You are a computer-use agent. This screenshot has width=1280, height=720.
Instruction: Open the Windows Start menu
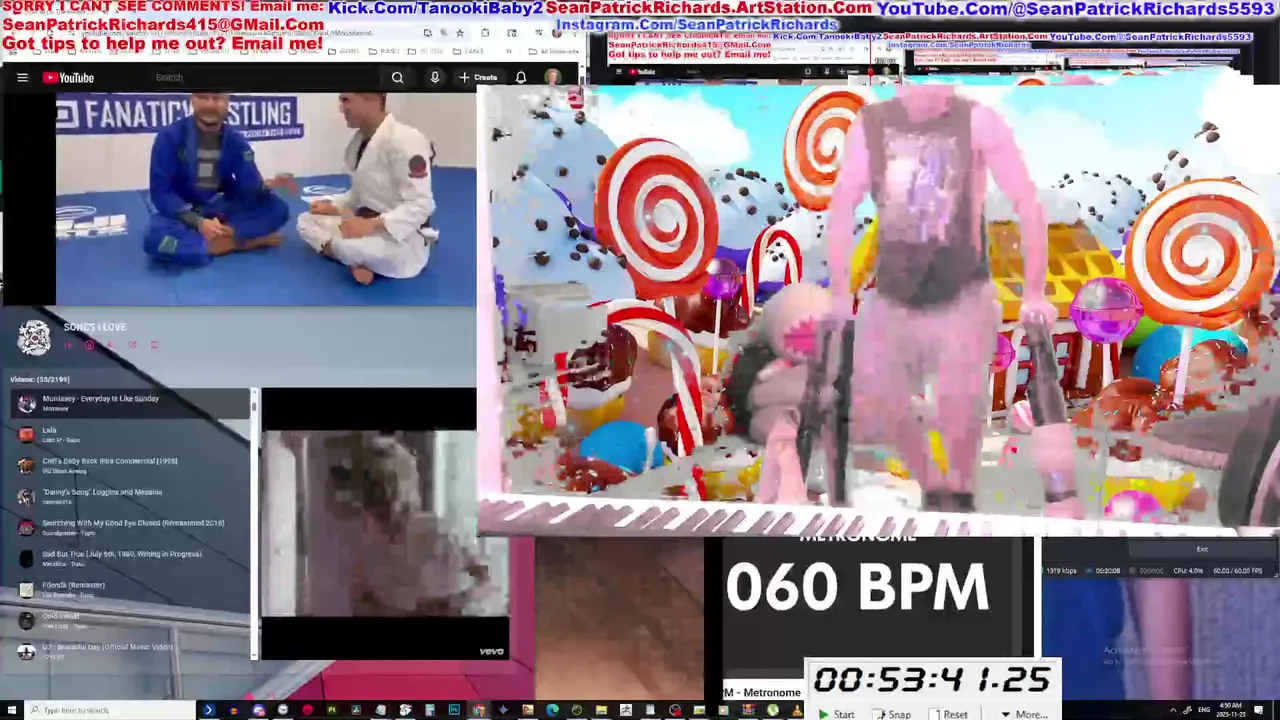coord(11,710)
